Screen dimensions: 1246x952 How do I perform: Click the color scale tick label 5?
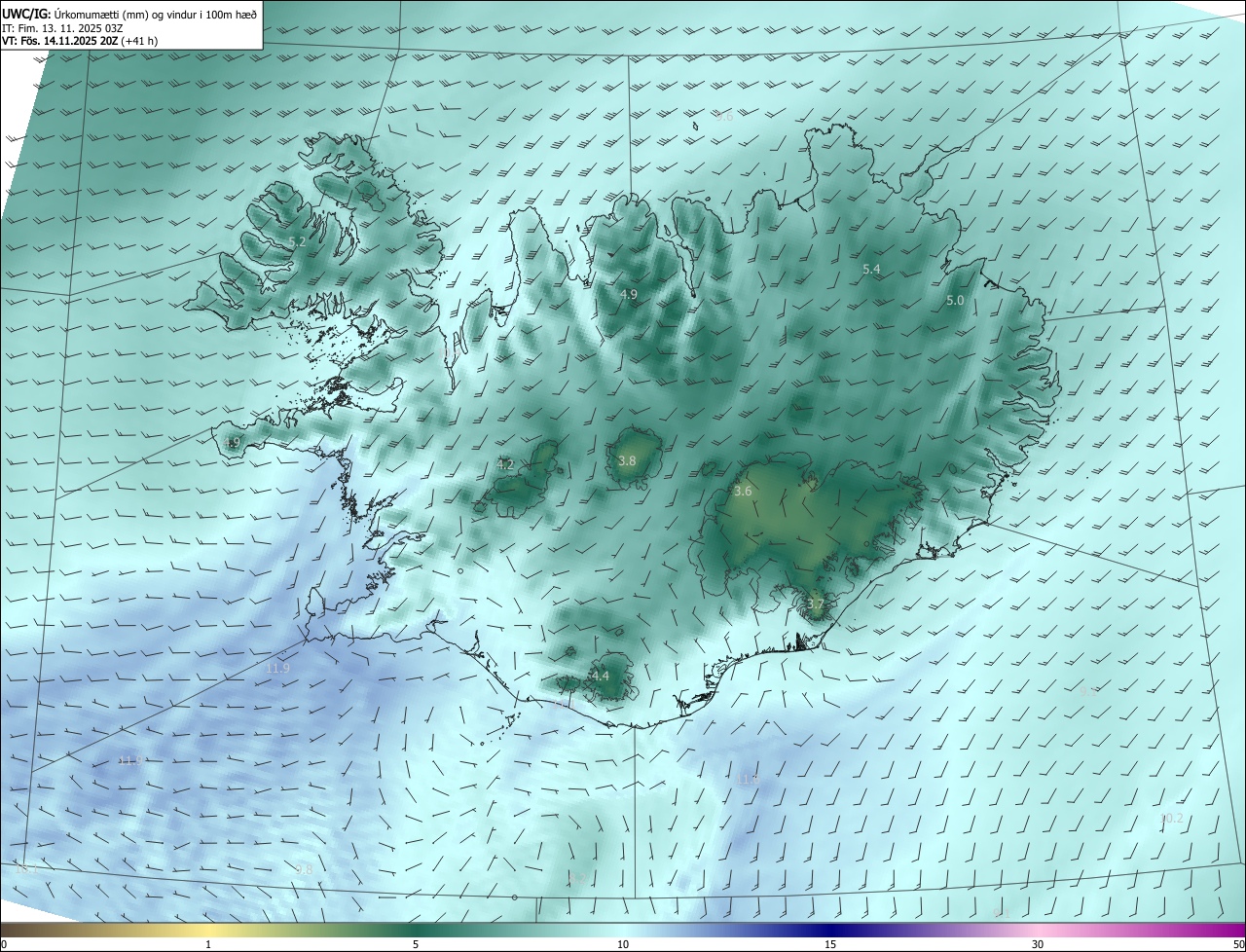pyautogui.click(x=416, y=944)
